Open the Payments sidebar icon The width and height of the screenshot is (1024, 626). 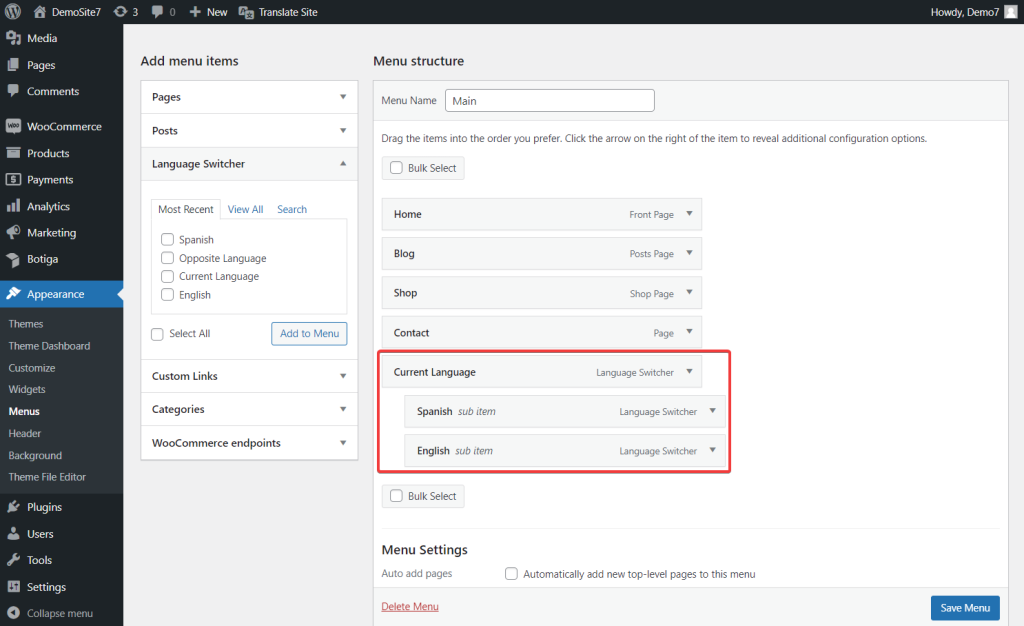pyautogui.click(x=13, y=179)
